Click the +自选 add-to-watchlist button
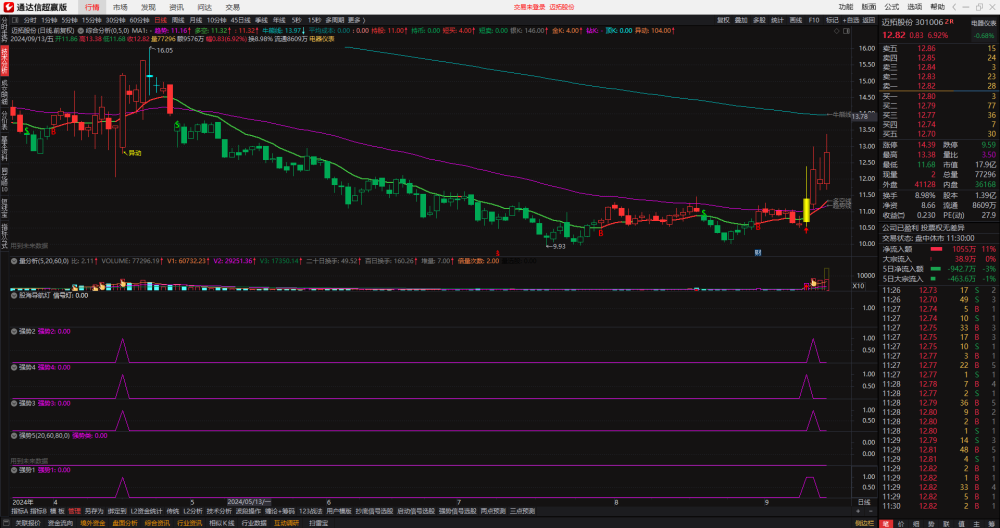This screenshot has width=1000, height=528. 851,20
